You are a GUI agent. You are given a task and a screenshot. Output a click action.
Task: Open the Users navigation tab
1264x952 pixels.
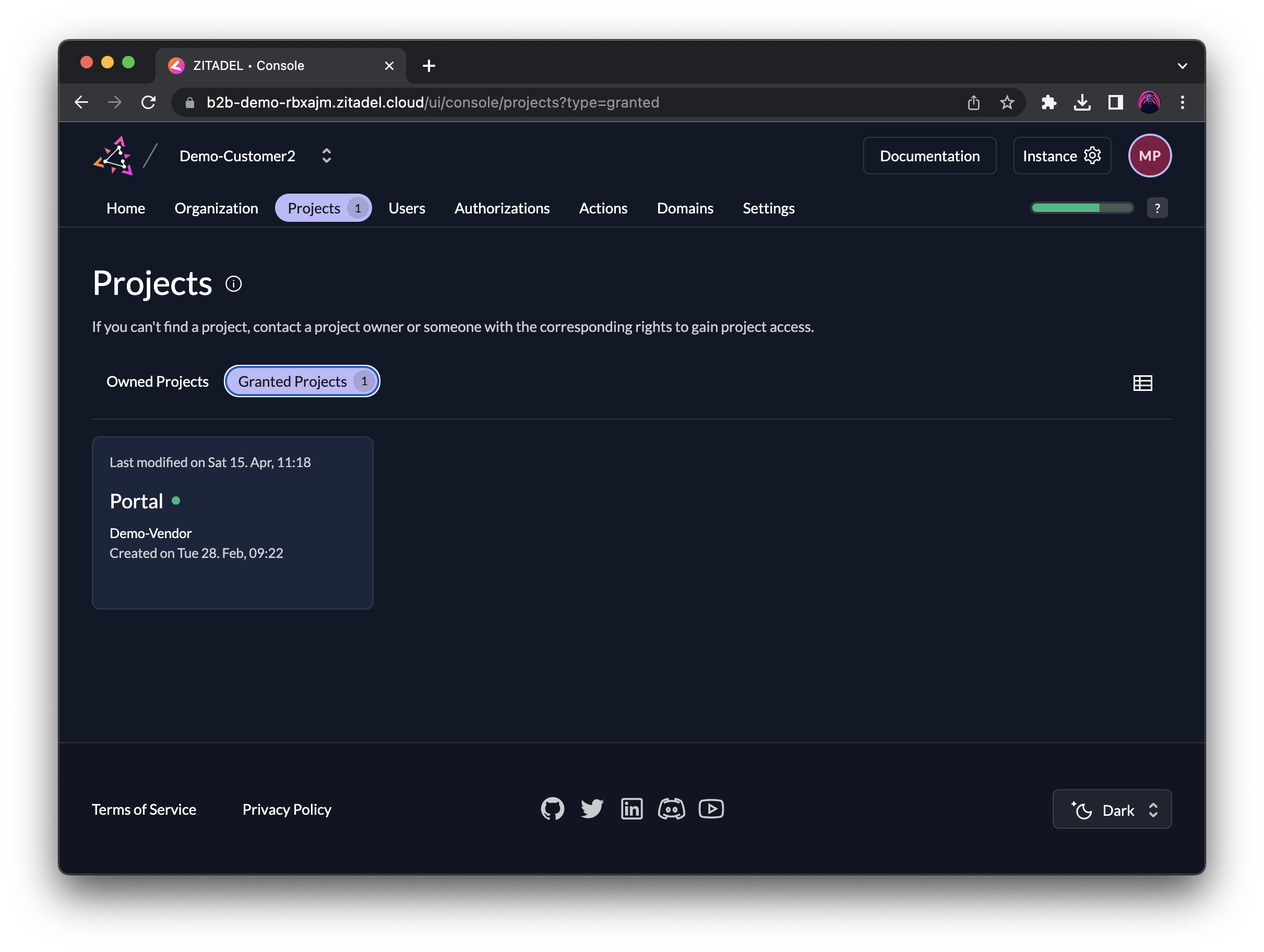[x=406, y=208]
